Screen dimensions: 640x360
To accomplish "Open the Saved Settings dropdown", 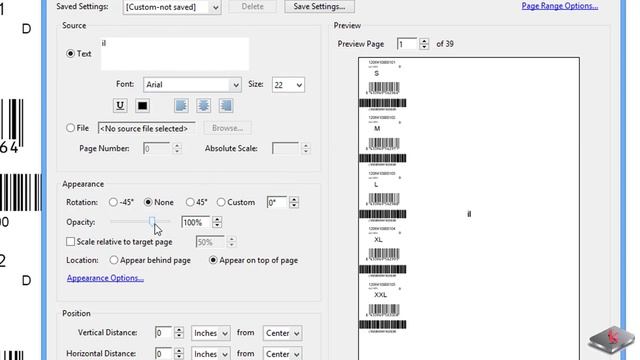I will tap(172, 7).
